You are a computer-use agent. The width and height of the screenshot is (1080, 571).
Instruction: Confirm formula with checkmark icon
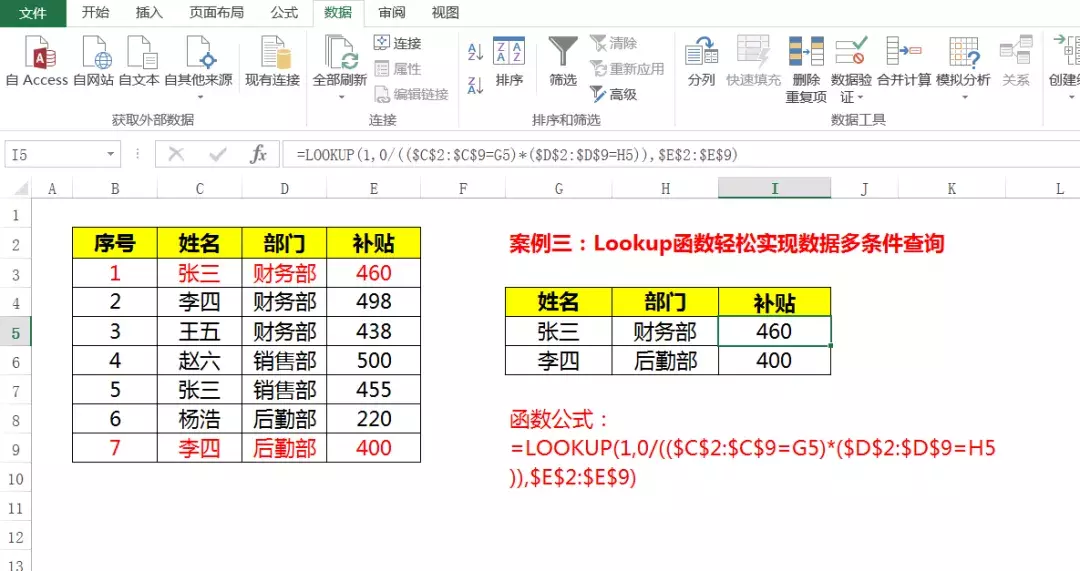pos(218,154)
